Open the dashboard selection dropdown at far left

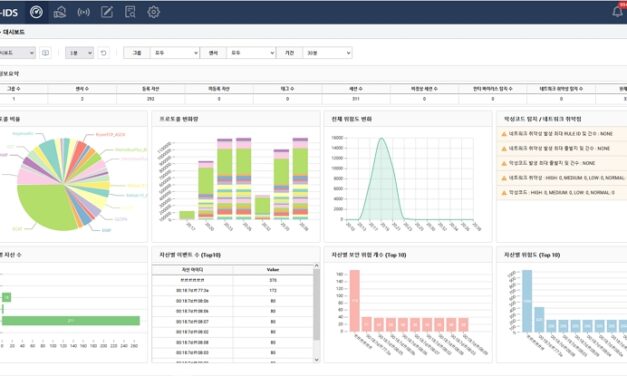pos(17,53)
